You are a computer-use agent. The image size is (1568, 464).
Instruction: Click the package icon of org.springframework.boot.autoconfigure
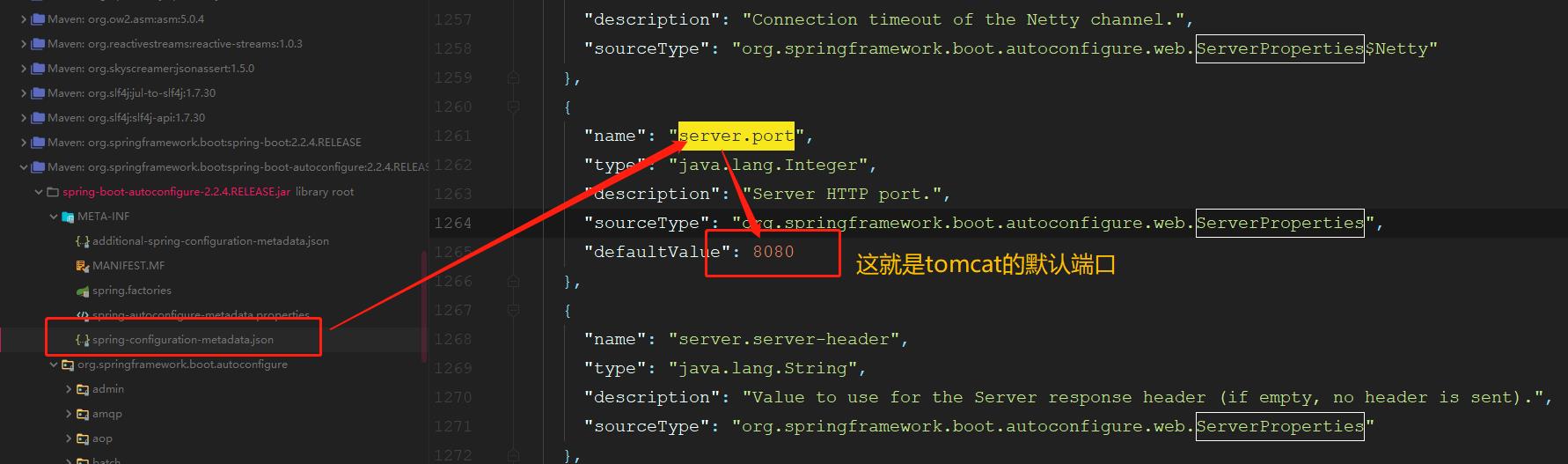pyautogui.click(x=68, y=364)
